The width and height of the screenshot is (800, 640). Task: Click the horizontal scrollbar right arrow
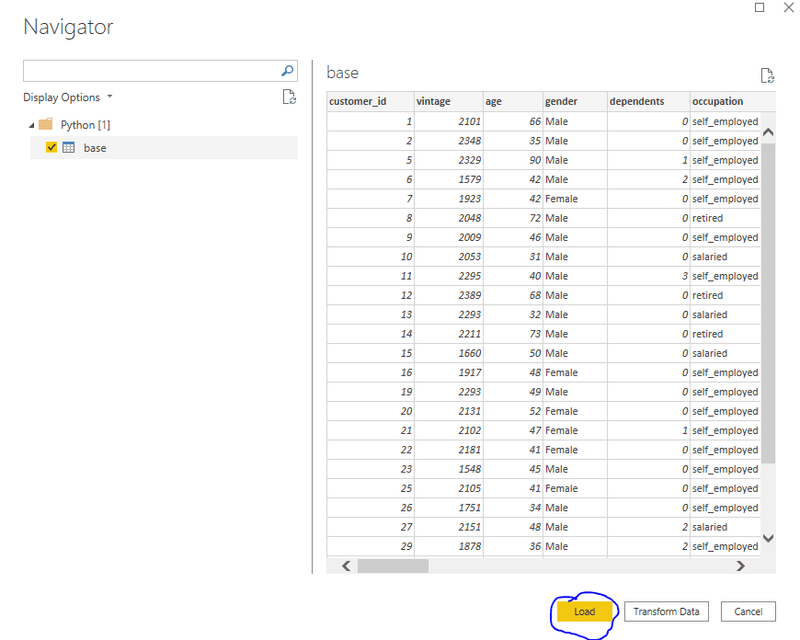pos(741,565)
